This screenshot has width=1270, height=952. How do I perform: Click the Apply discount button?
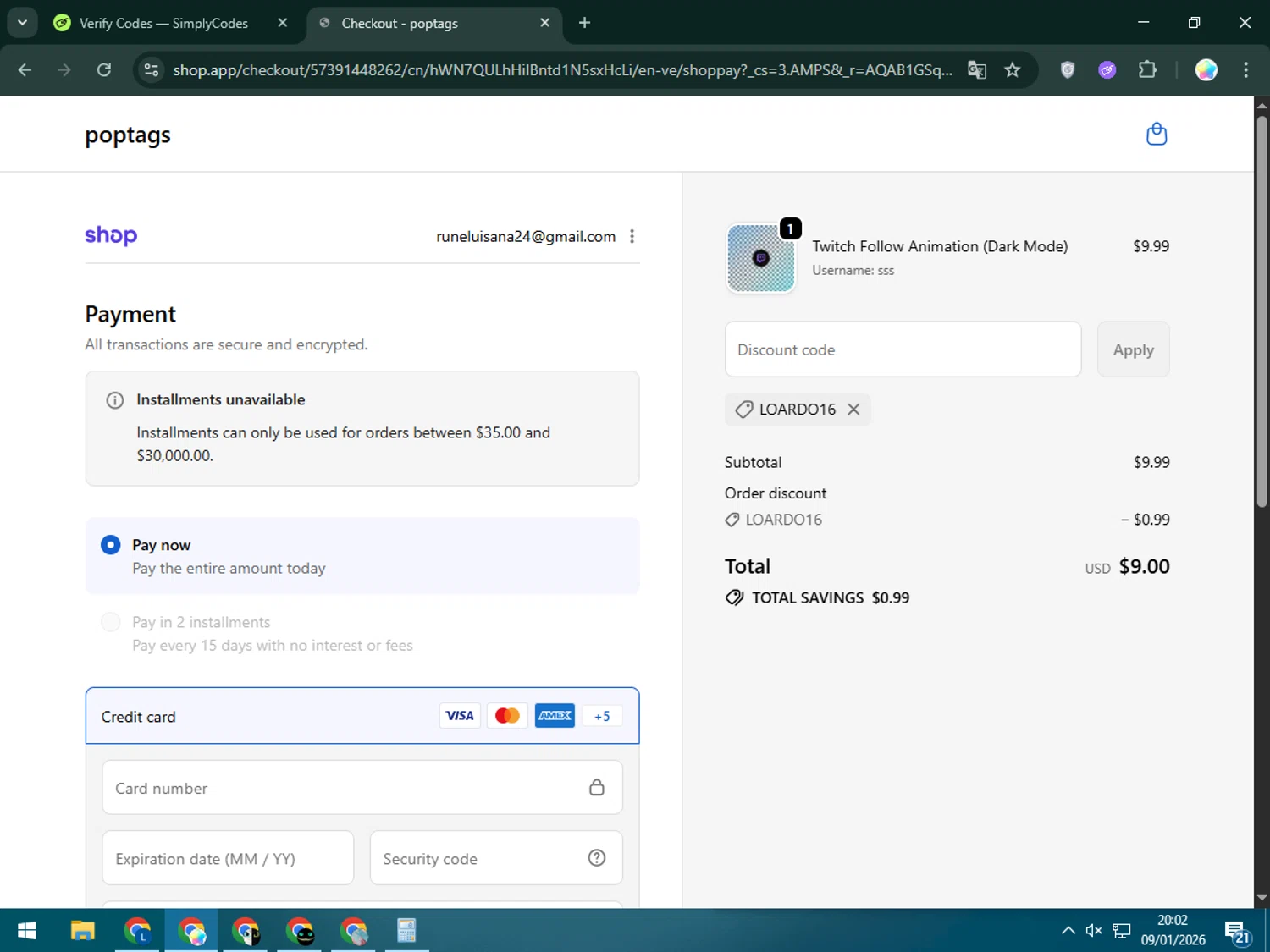(x=1133, y=349)
